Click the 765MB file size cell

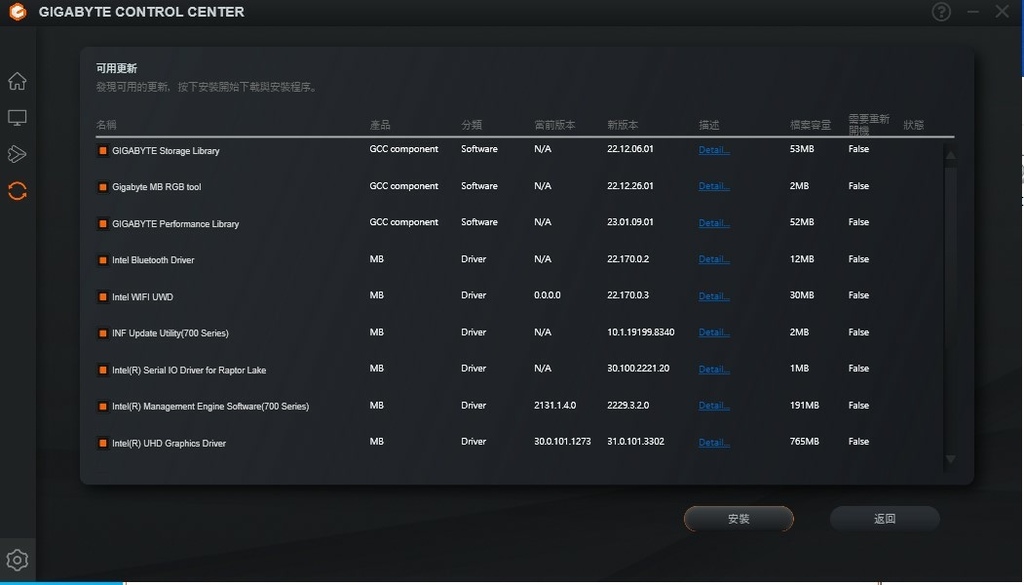(804, 441)
